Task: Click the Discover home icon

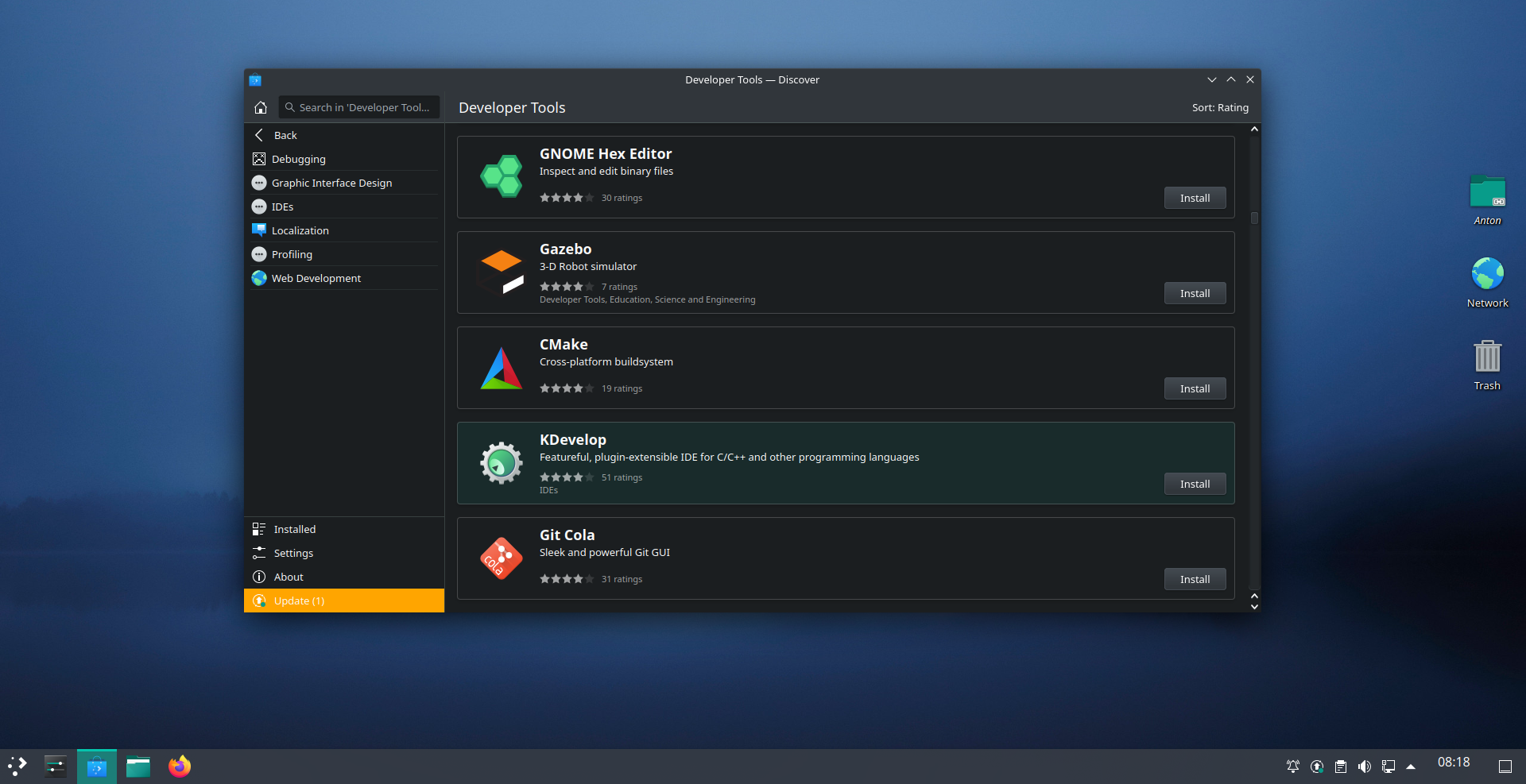Action: click(261, 107)
